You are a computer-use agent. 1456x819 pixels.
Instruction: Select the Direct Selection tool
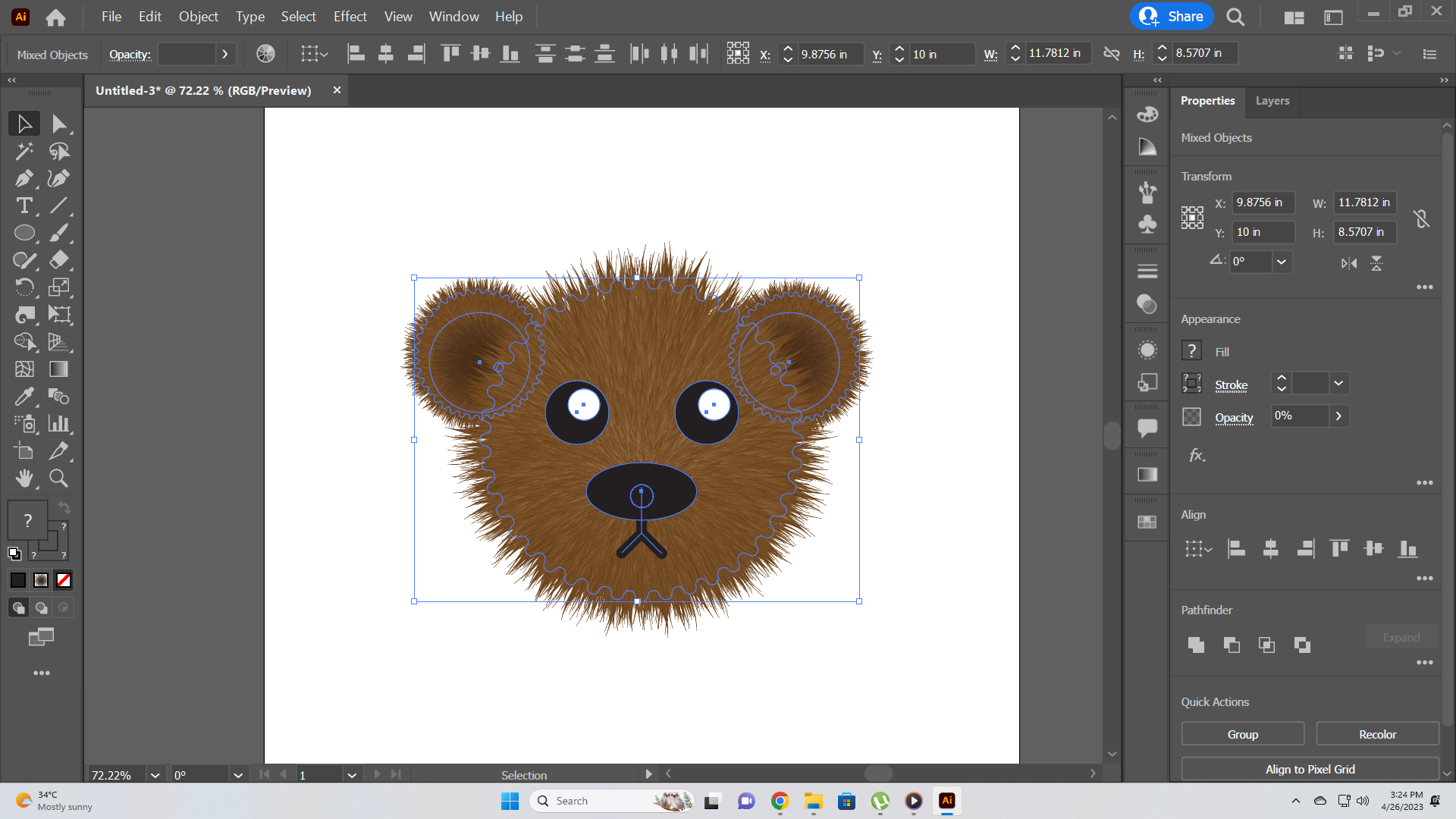(59, 124)
